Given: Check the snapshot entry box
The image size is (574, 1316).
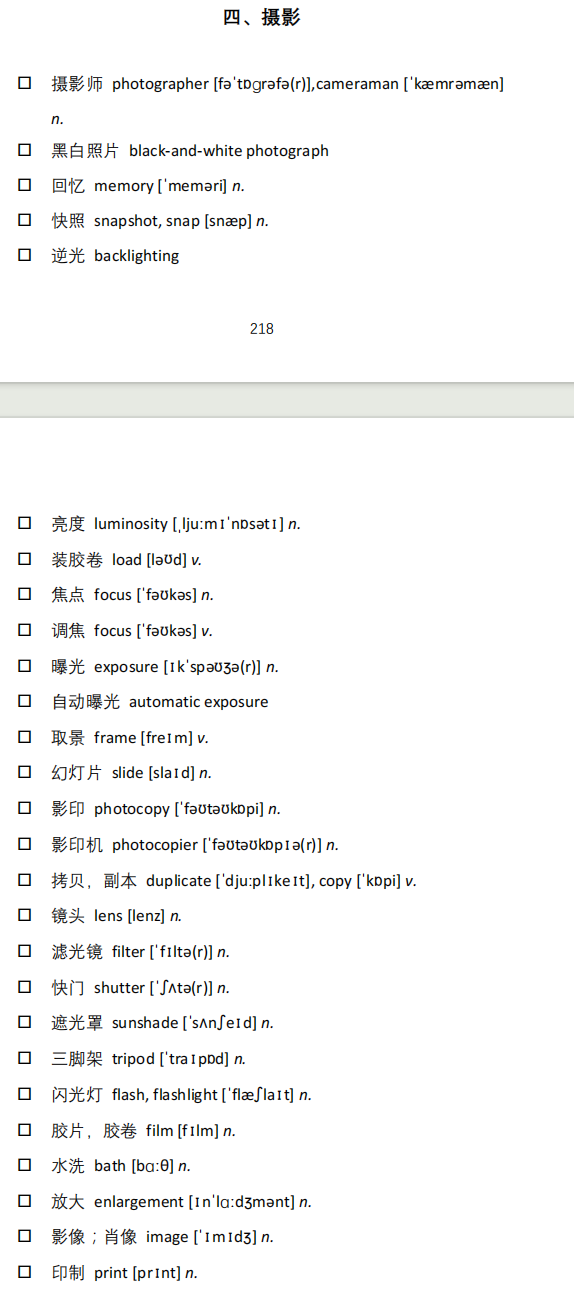Looking at the screenshot, I should (x=25, y=220).
